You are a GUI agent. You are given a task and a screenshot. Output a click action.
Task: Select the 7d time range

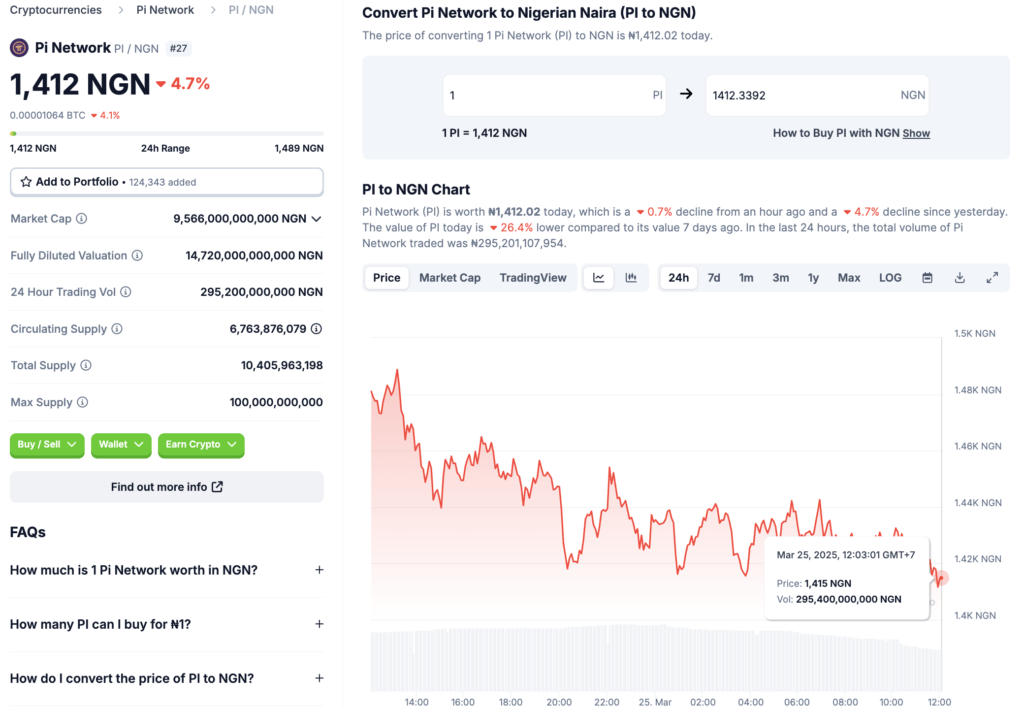(714, 277)
